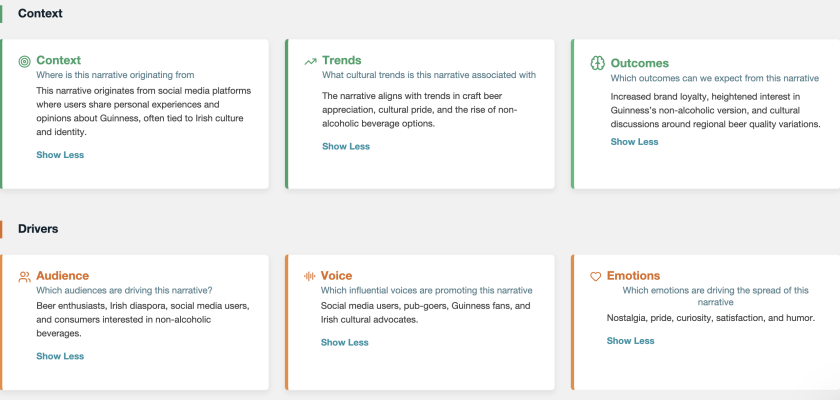
Task: Select the Emotions card heading
Action: (x=633, y=275)
